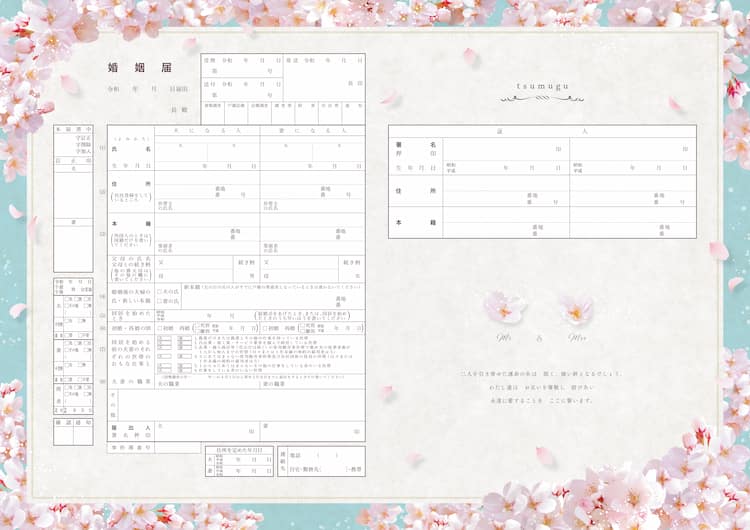Image resolution: width=750 pixels, height=530 pixels.
Task: Click the 届出人 signature row label
Action: tap(131, 428)
